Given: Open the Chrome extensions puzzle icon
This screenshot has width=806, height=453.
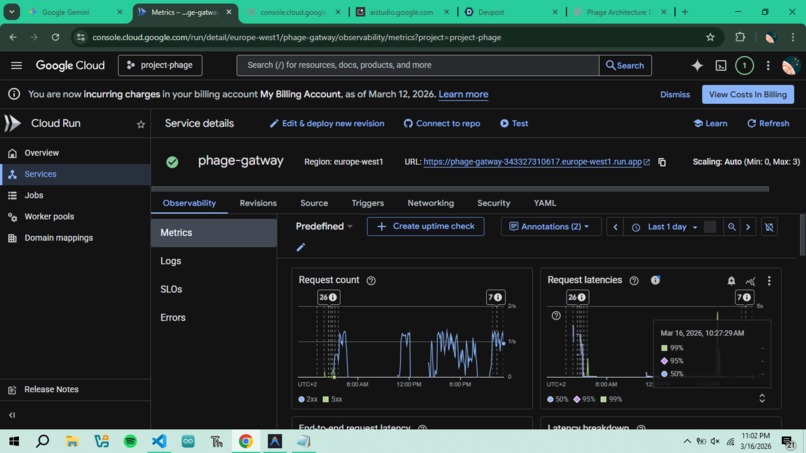Looking at the screenshot, I should tap(740, 37).
